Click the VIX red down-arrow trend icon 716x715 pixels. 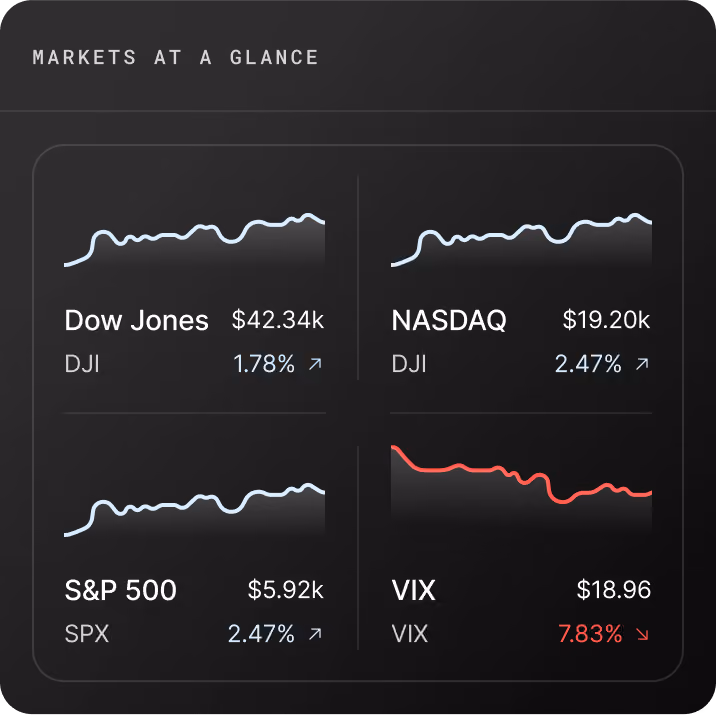(x=642, y=634)
